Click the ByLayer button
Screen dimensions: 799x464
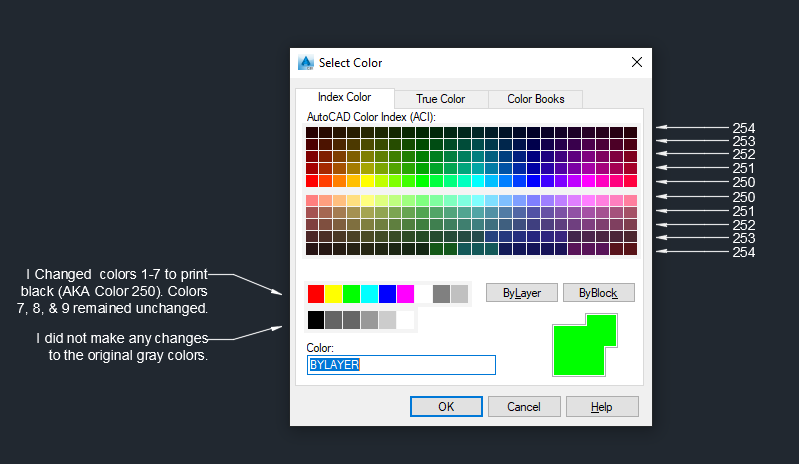(522, 293)
